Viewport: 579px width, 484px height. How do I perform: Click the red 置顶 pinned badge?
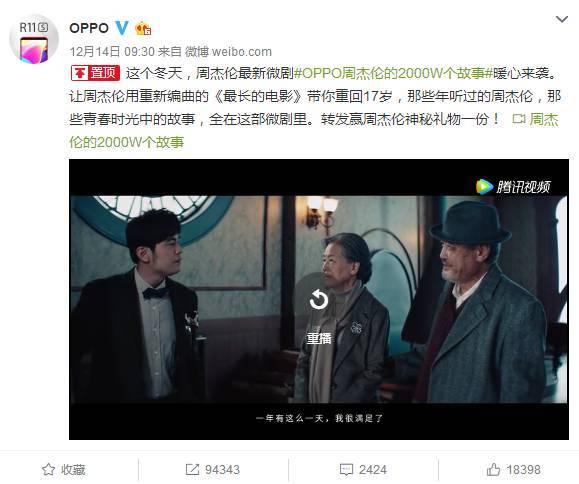[96, 73]
